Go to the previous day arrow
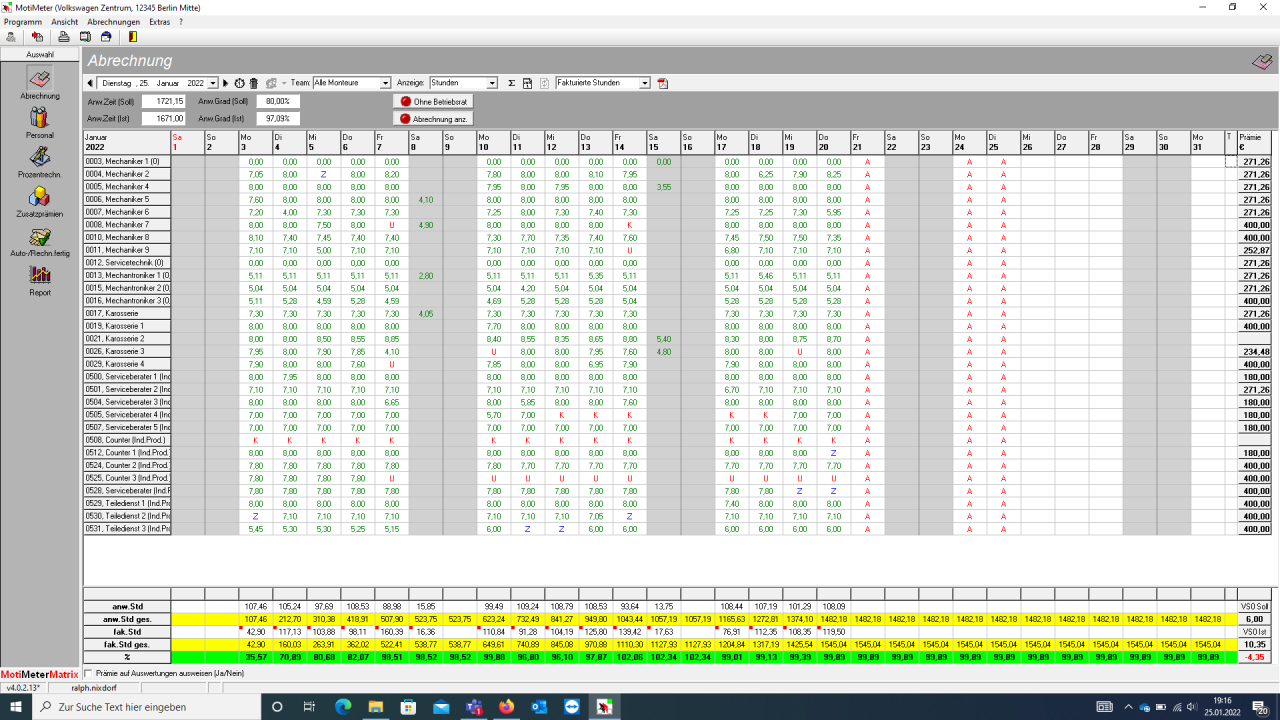 [90, 83]
